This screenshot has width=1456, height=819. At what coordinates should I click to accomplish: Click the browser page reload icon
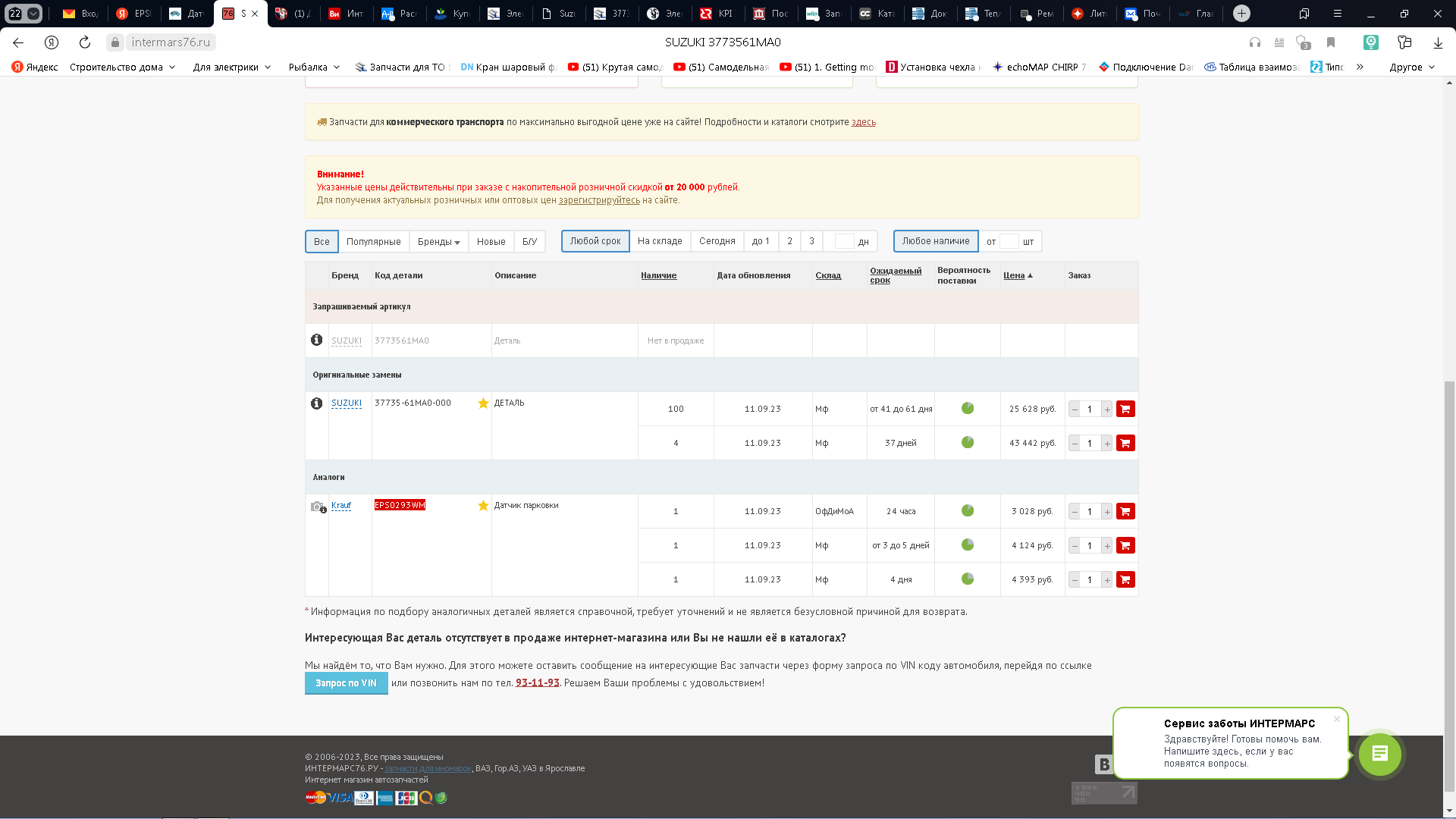tap(85, 42)
